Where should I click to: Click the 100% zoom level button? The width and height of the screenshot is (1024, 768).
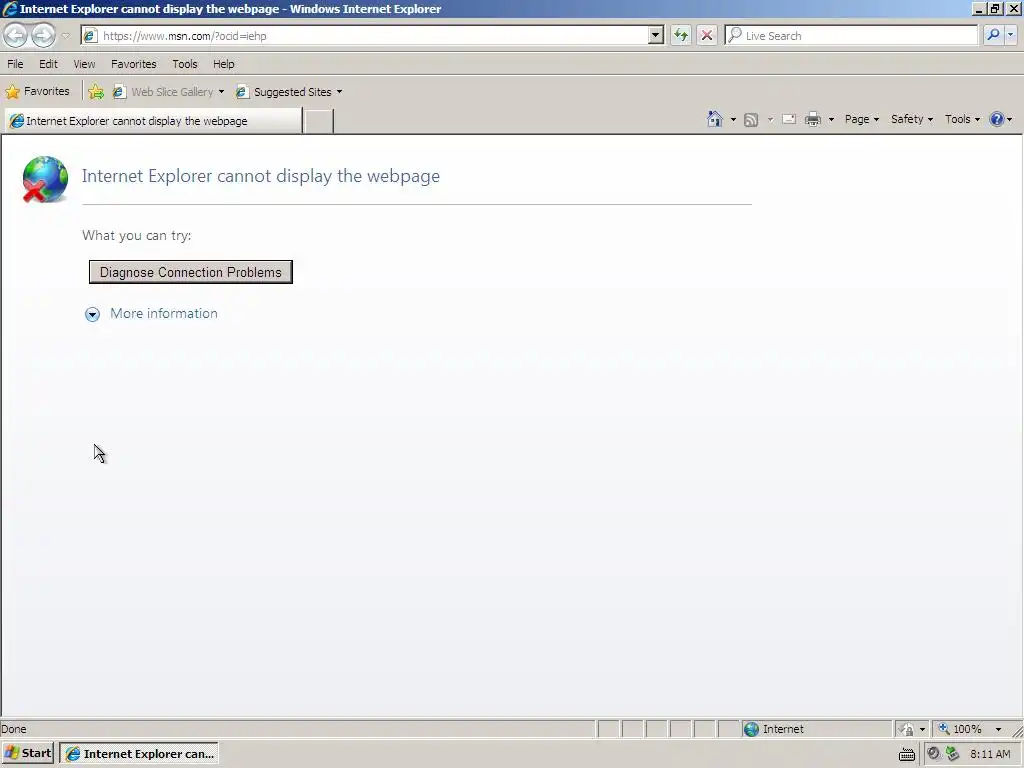(961, 729)
